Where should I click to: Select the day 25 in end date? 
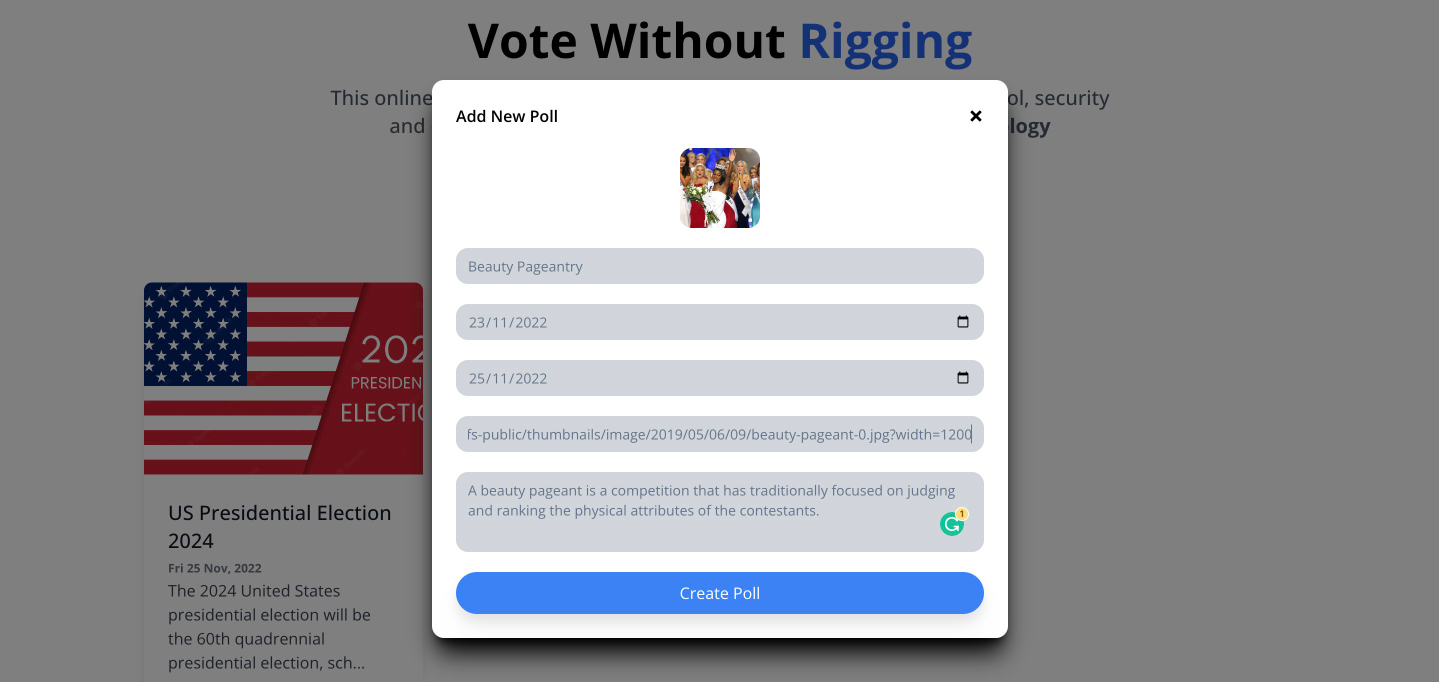click(x=477, y=379)
